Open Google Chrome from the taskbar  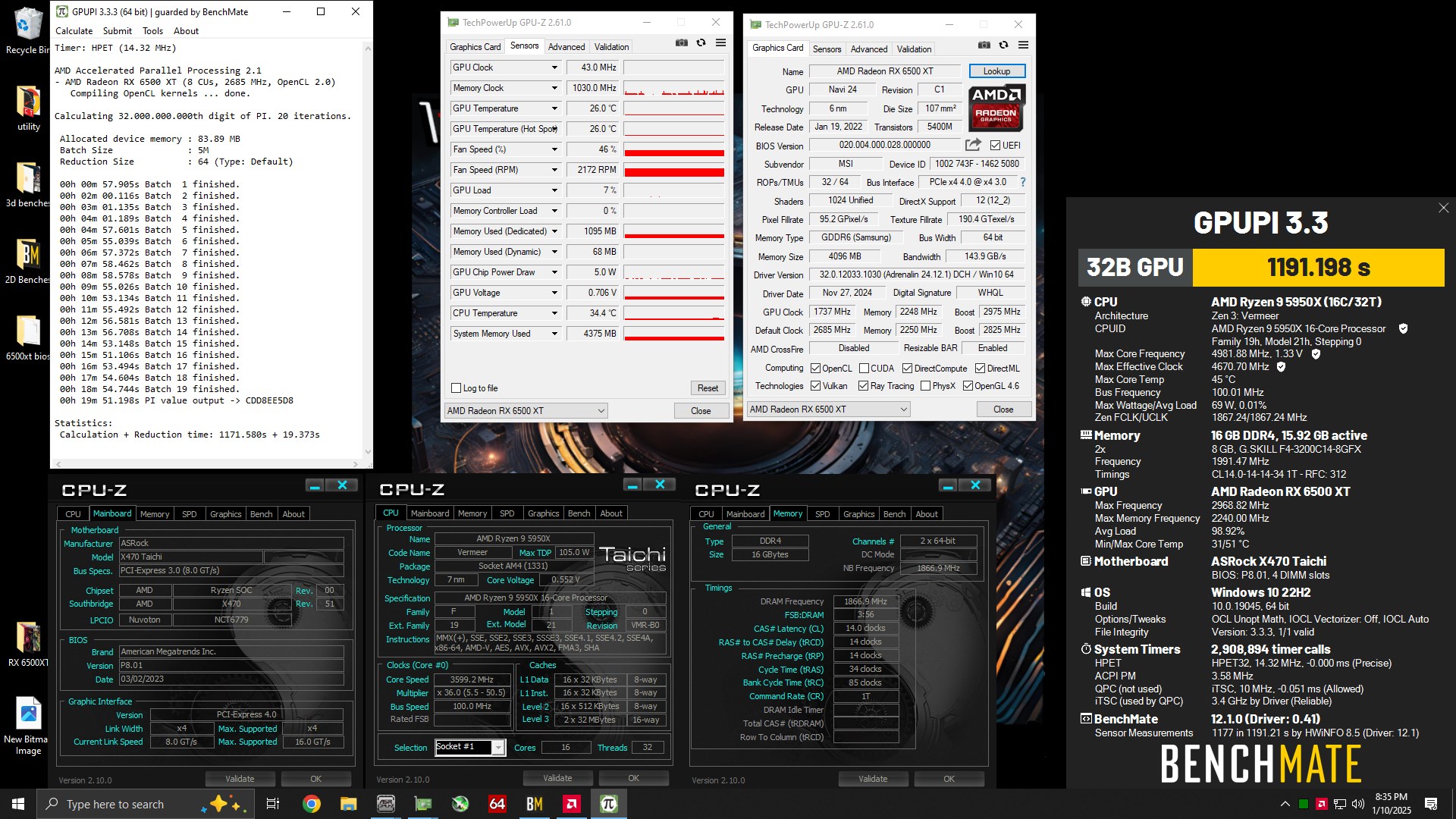pyautogui.click(x=311, y=804)
